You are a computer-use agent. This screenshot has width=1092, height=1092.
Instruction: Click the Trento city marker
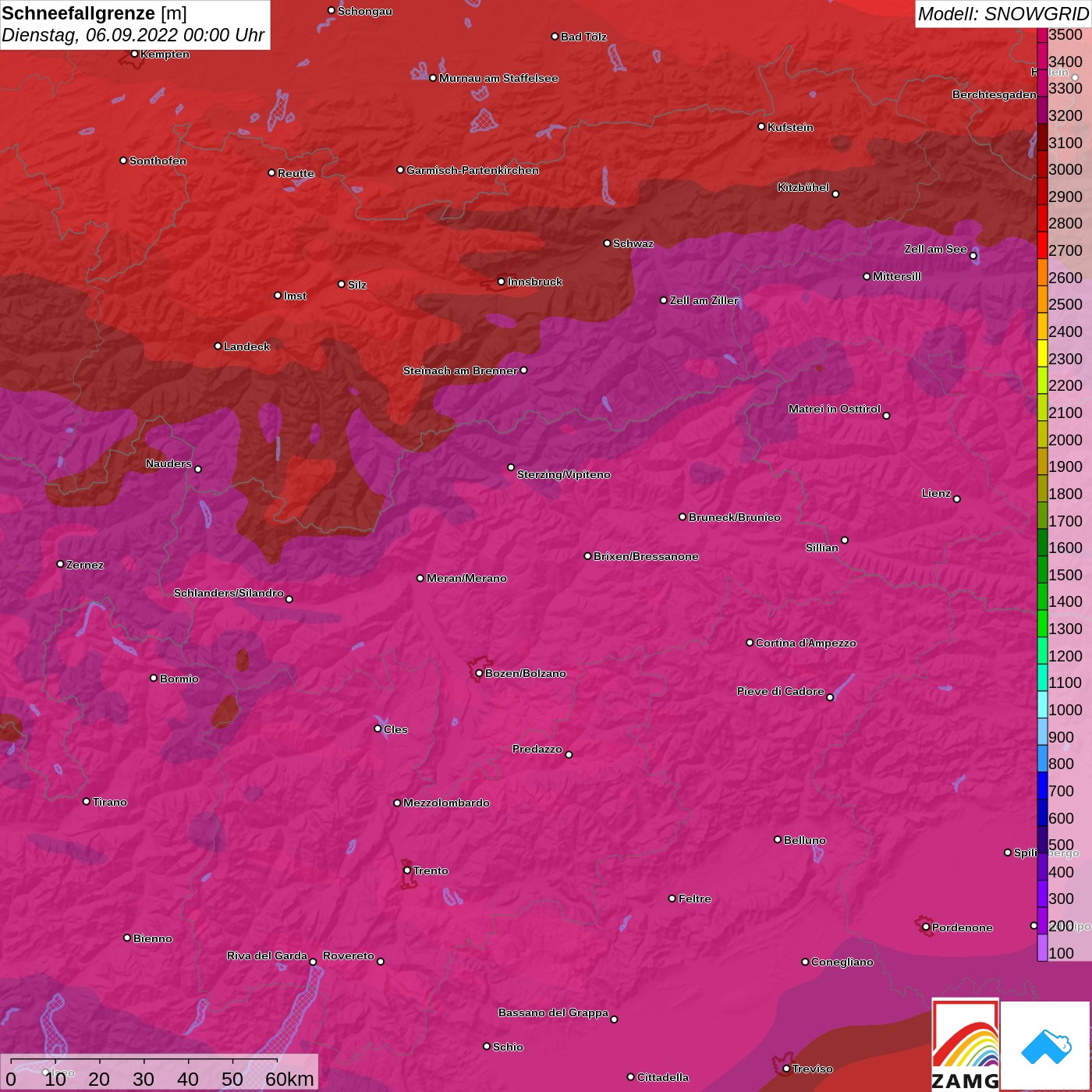point(407,870)
